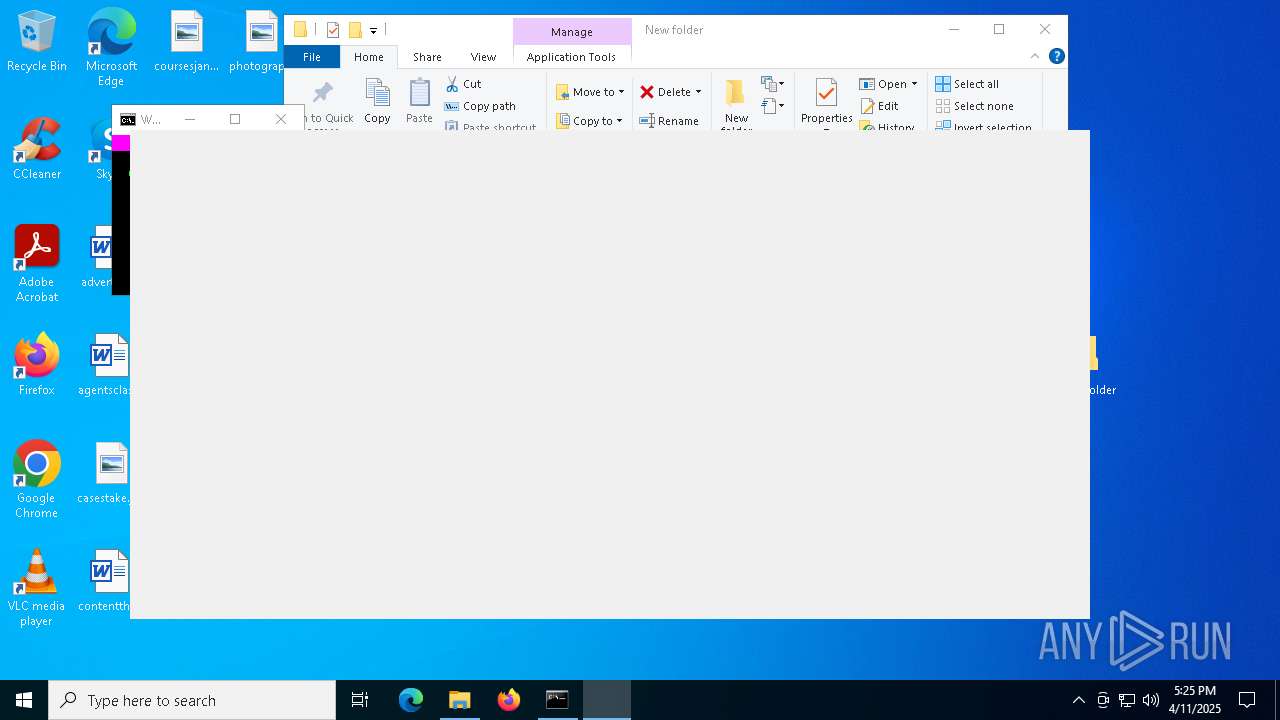Click Edit in the Explorer ribbon
The width and height of the screenshot is (1280, 720).
tap(879, 106)
